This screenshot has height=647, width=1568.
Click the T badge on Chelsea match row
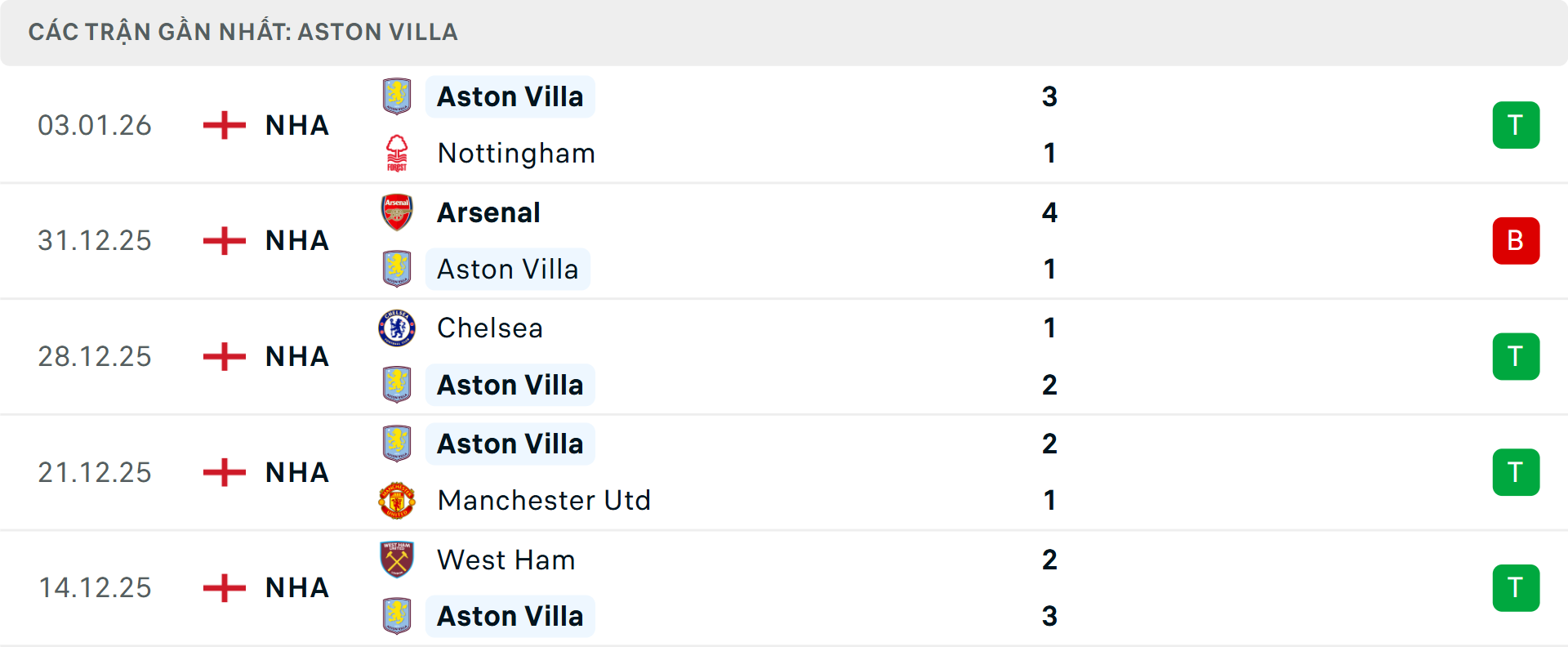pyautogui.click(x=1516, y=356)
